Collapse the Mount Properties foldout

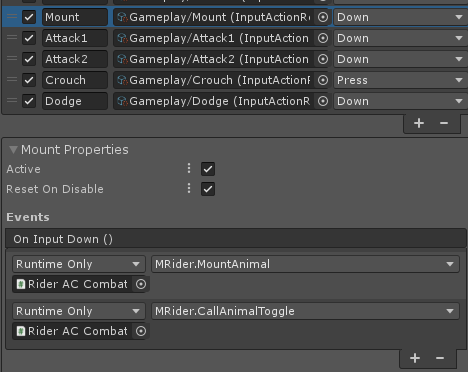coord(13,150)
